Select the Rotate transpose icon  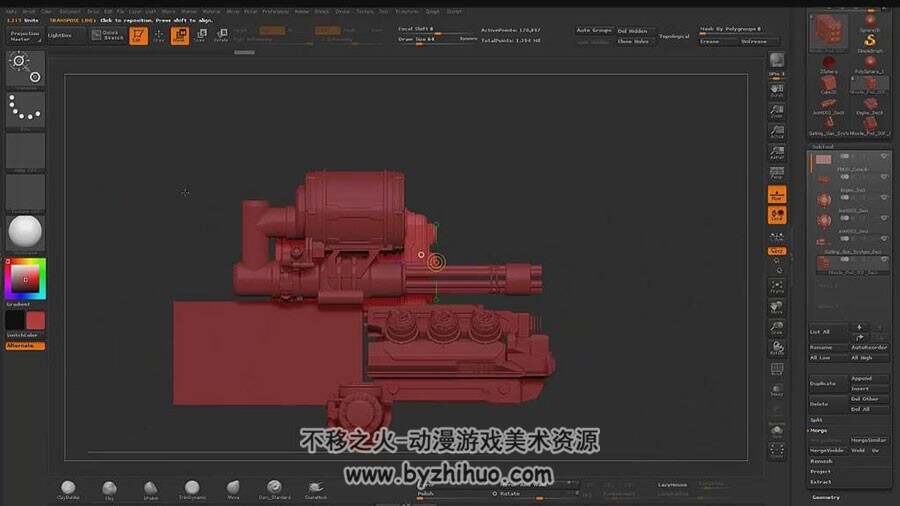click(x=222, y=36)
